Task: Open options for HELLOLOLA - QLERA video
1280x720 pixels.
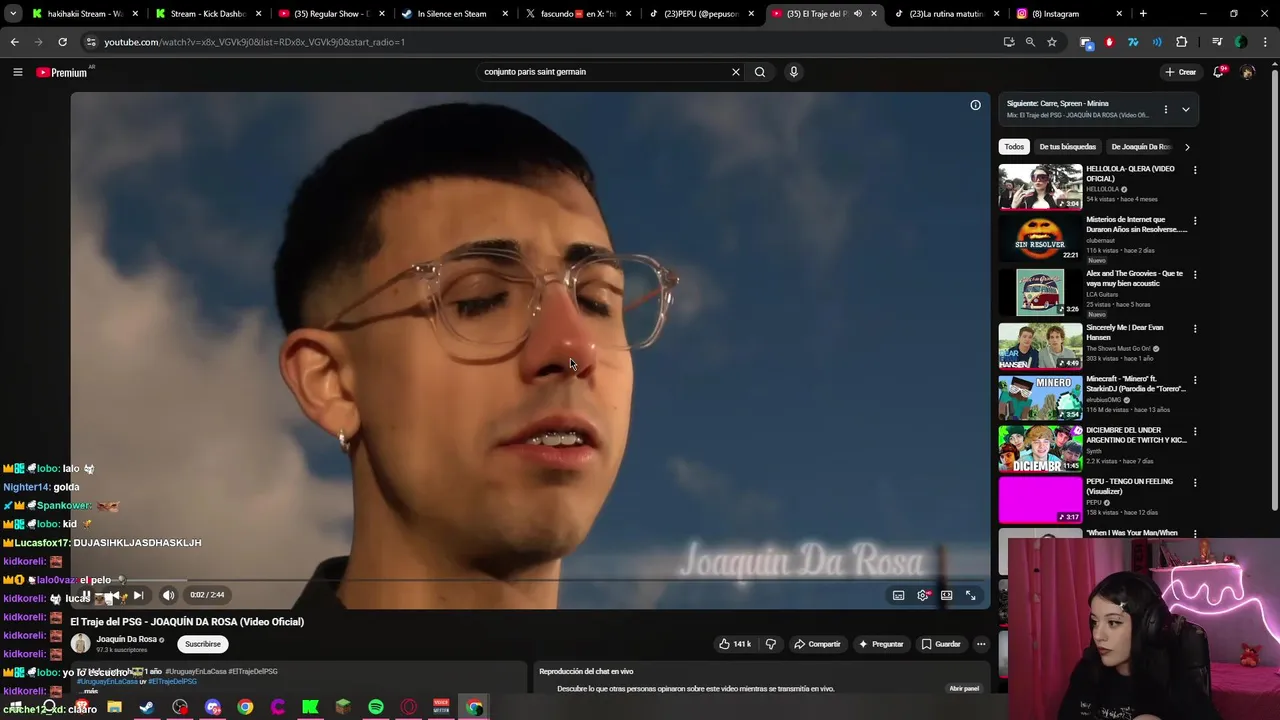Action: 1194,170
